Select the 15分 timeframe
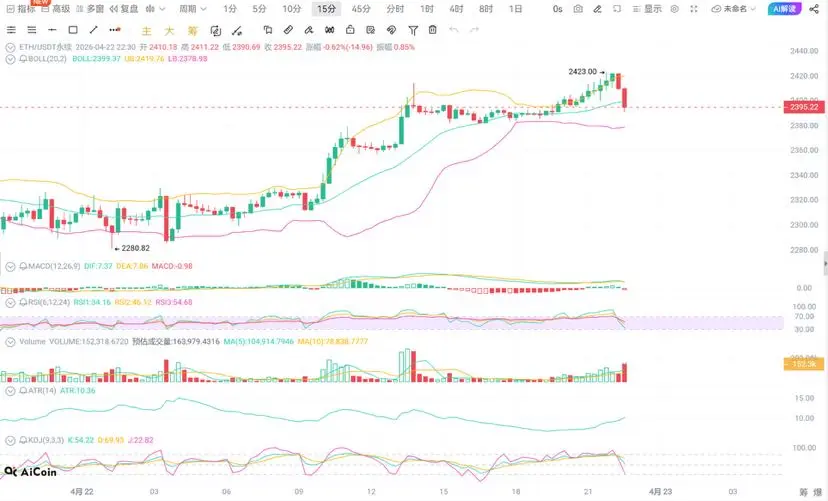 tap(326, 9)
